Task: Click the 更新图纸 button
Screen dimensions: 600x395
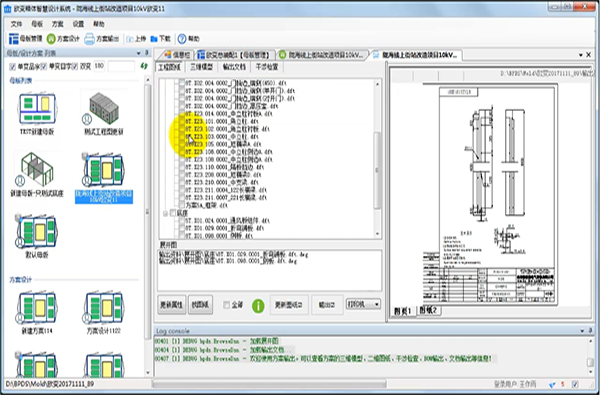Action: [289, 305]
